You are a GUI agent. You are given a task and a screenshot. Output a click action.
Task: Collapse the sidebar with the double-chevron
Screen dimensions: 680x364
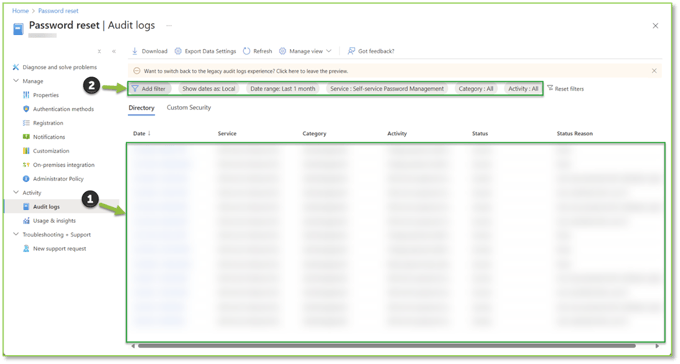(114, 51)
